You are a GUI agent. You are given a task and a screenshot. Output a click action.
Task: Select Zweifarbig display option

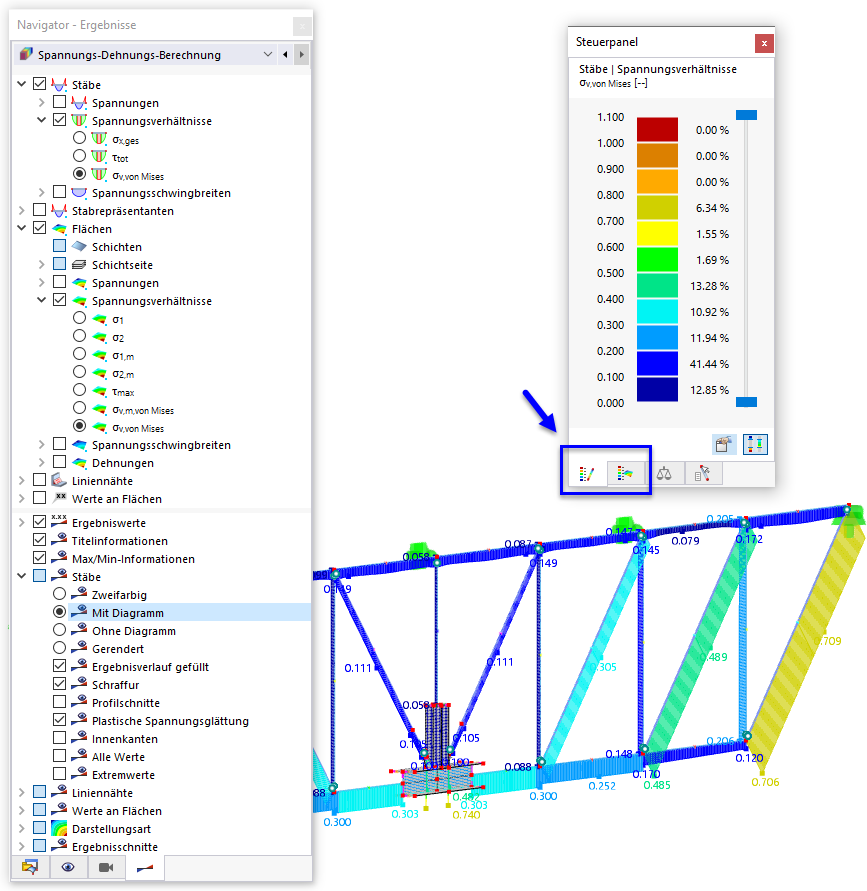coord(59,594)
